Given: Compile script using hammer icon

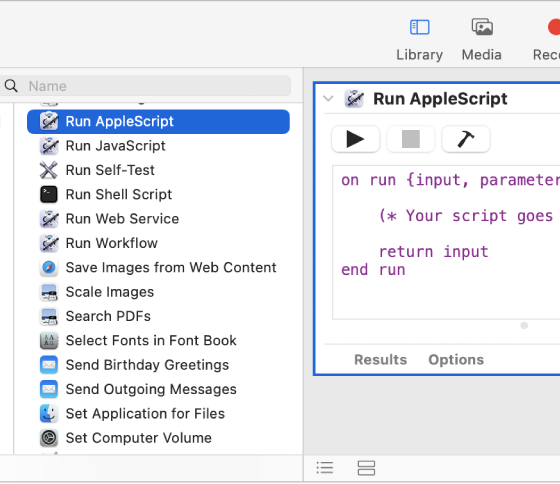Looking at the screenshot, I should click(466, 139).
